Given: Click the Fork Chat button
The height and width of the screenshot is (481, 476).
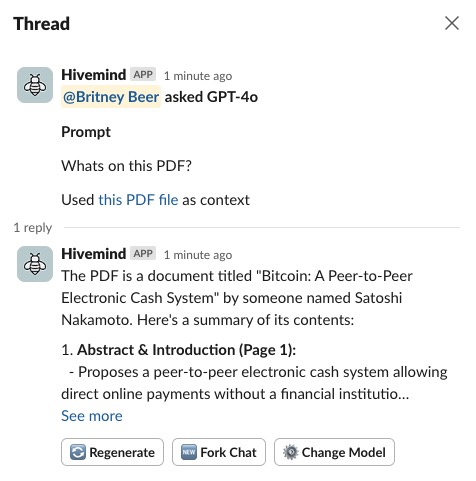Looking at the screenshot, I should (219, 452).
